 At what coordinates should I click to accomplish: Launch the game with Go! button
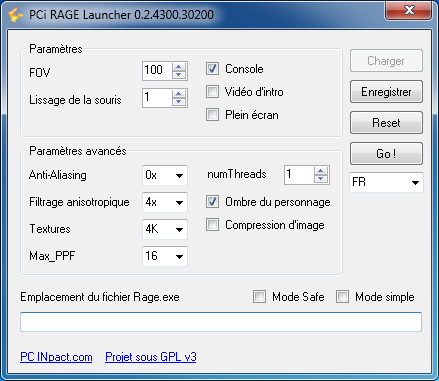[386, 154]
